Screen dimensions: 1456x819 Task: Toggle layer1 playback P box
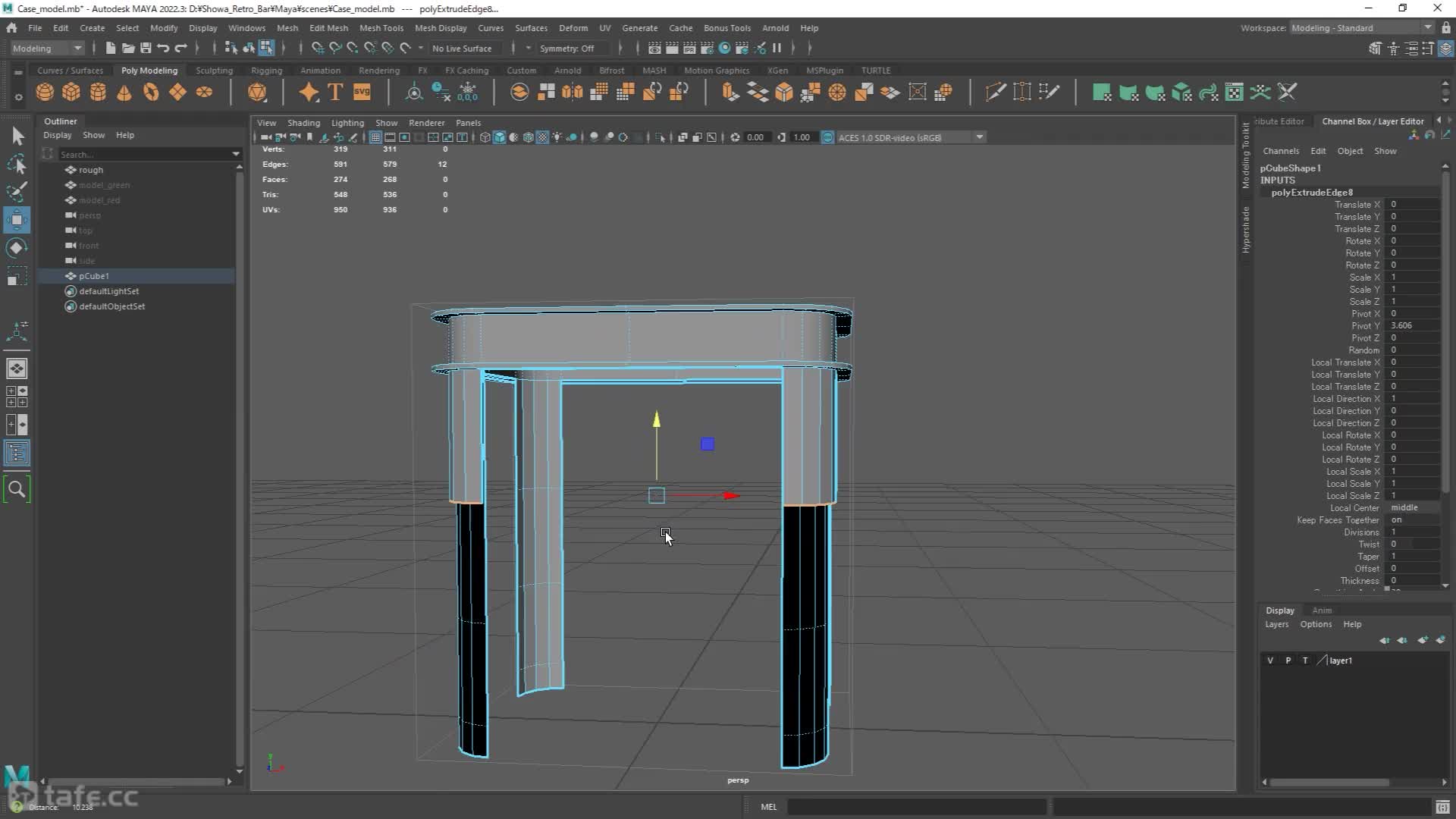(x=1288, y=661)
